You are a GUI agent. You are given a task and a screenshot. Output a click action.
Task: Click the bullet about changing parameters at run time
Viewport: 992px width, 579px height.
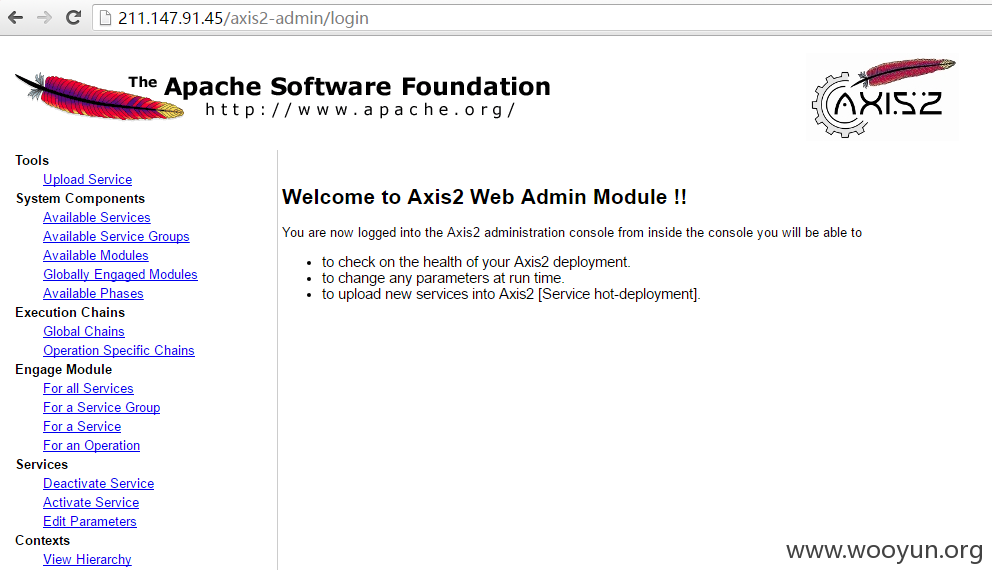coord(443,278)
